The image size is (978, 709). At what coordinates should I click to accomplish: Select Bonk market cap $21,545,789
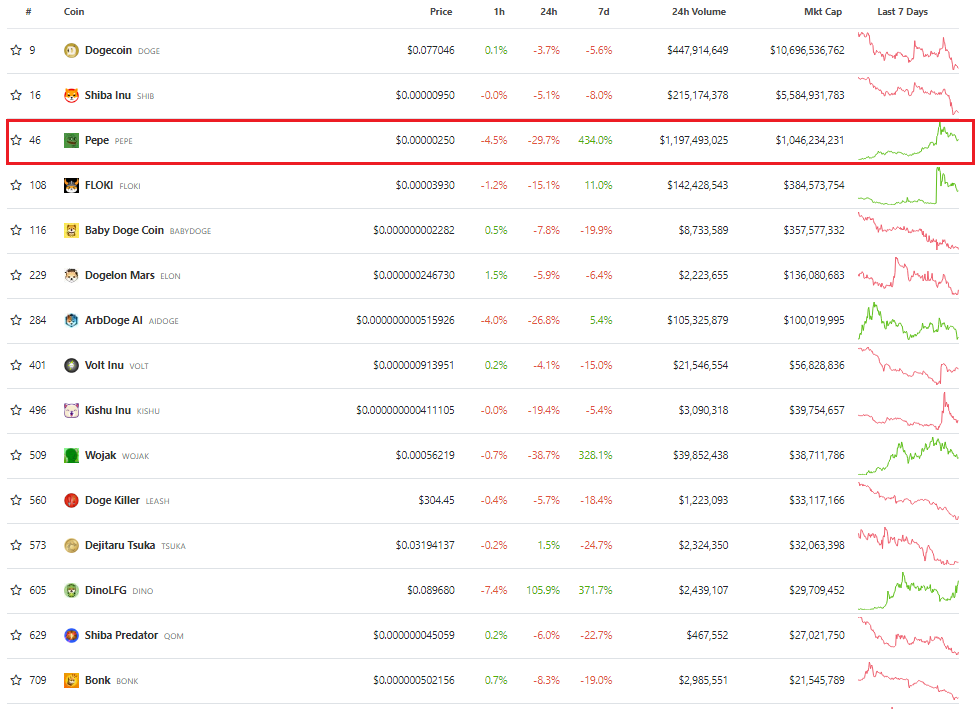(816, 680)
